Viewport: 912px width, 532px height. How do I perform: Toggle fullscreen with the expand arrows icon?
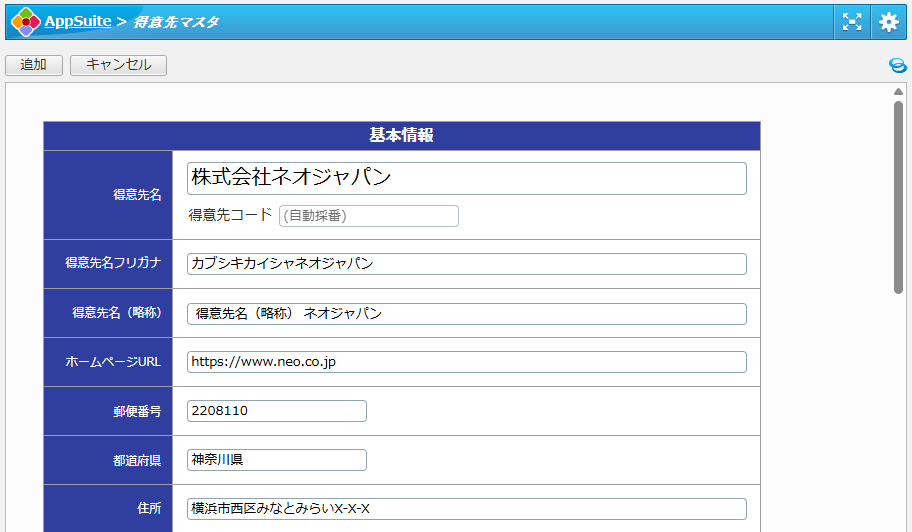pos(852,21)
